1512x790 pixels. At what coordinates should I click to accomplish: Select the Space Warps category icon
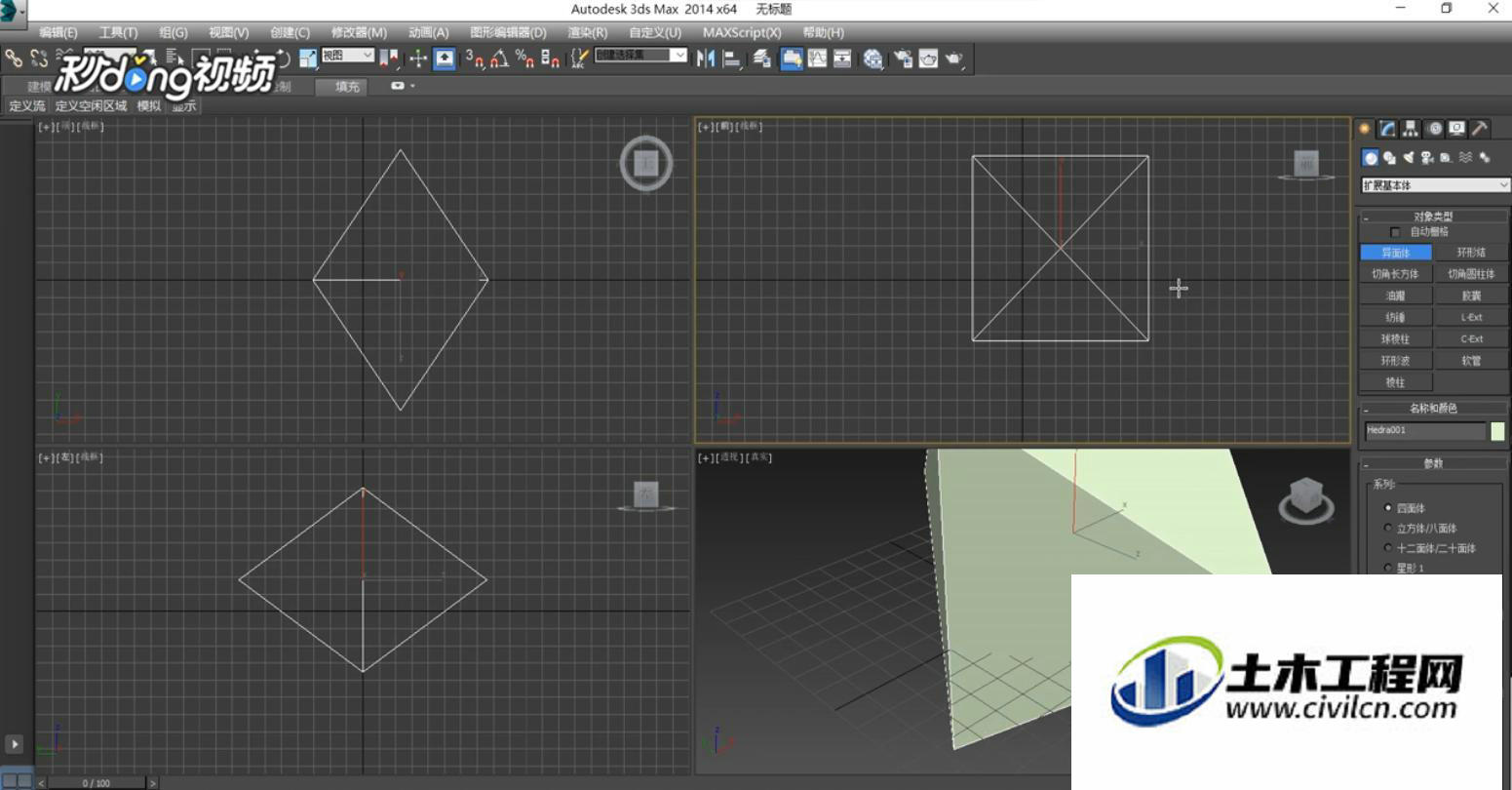[1465, 158]
